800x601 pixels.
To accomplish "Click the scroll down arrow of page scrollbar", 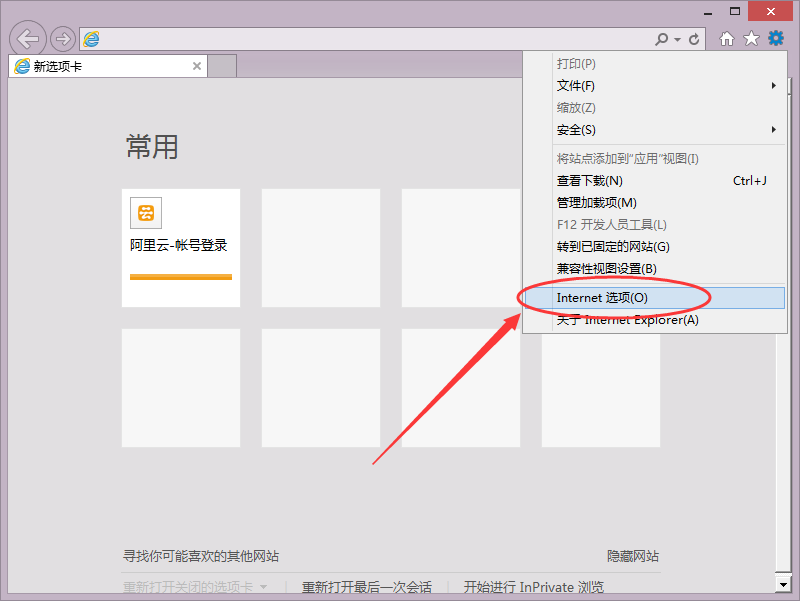I will click(783, 584).
